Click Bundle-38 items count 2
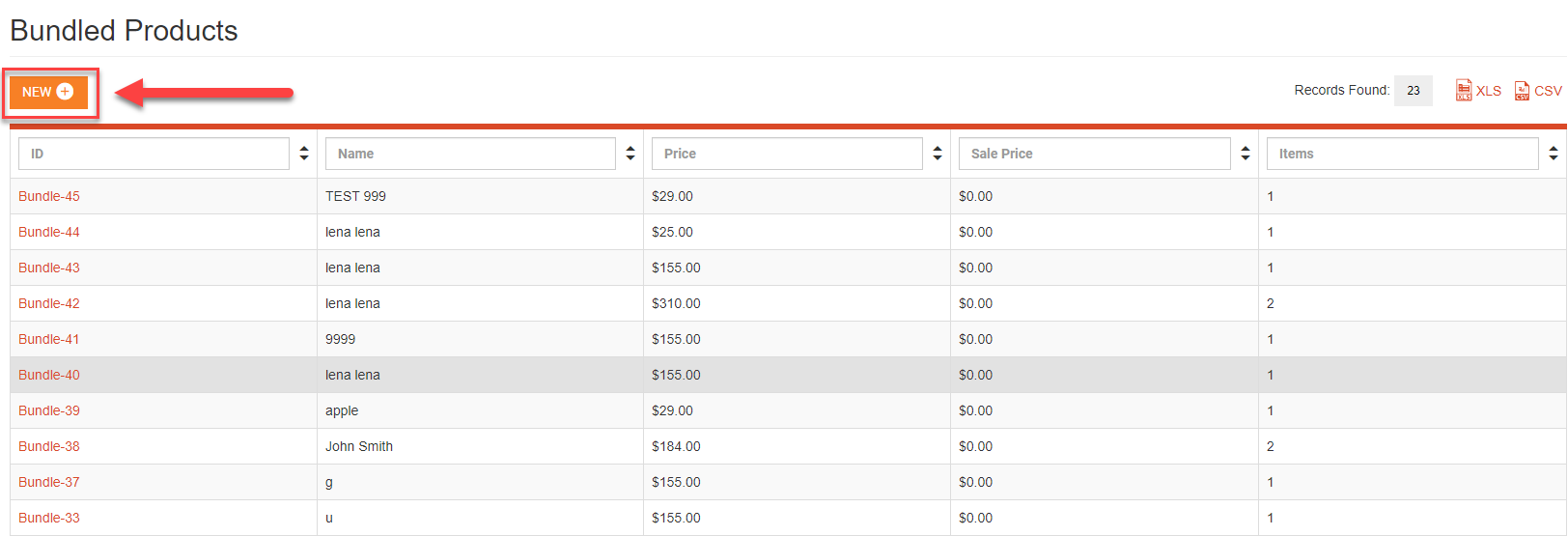The height and width of the screenshot is (536, 1568). [x=1413, y=446]
